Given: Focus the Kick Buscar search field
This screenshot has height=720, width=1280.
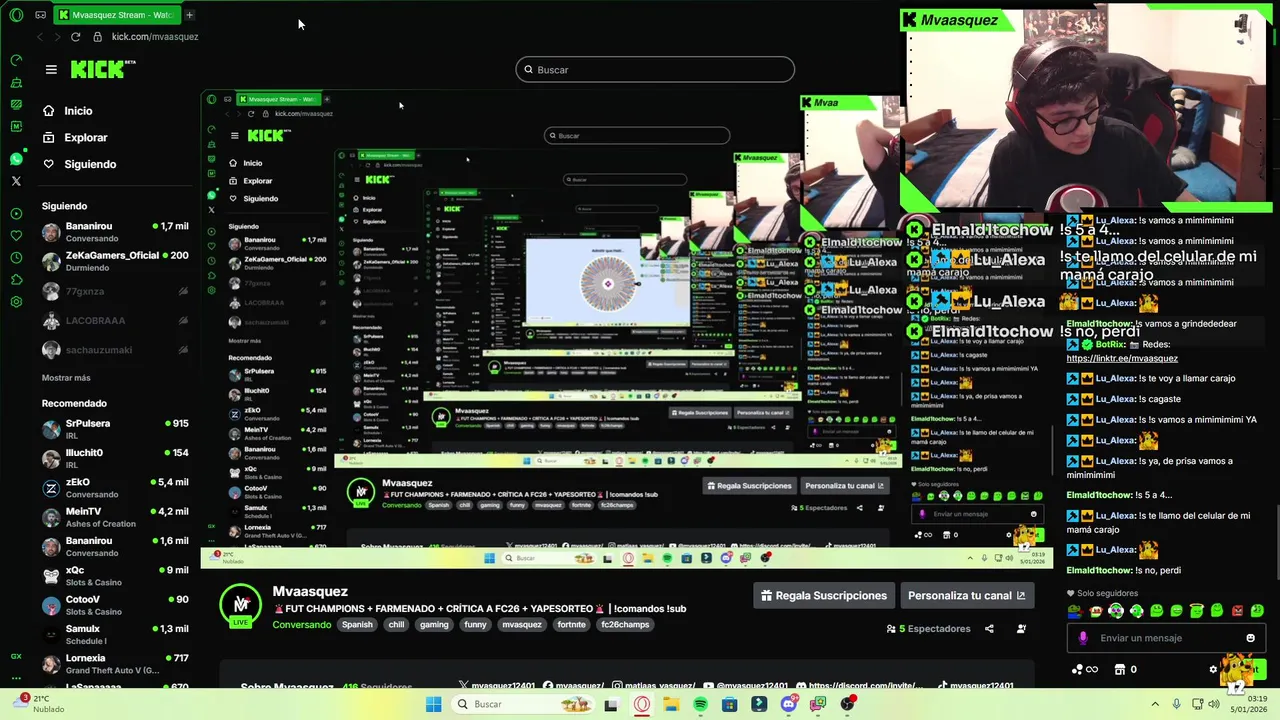Looking at the screenshot, I should [655, 70].
